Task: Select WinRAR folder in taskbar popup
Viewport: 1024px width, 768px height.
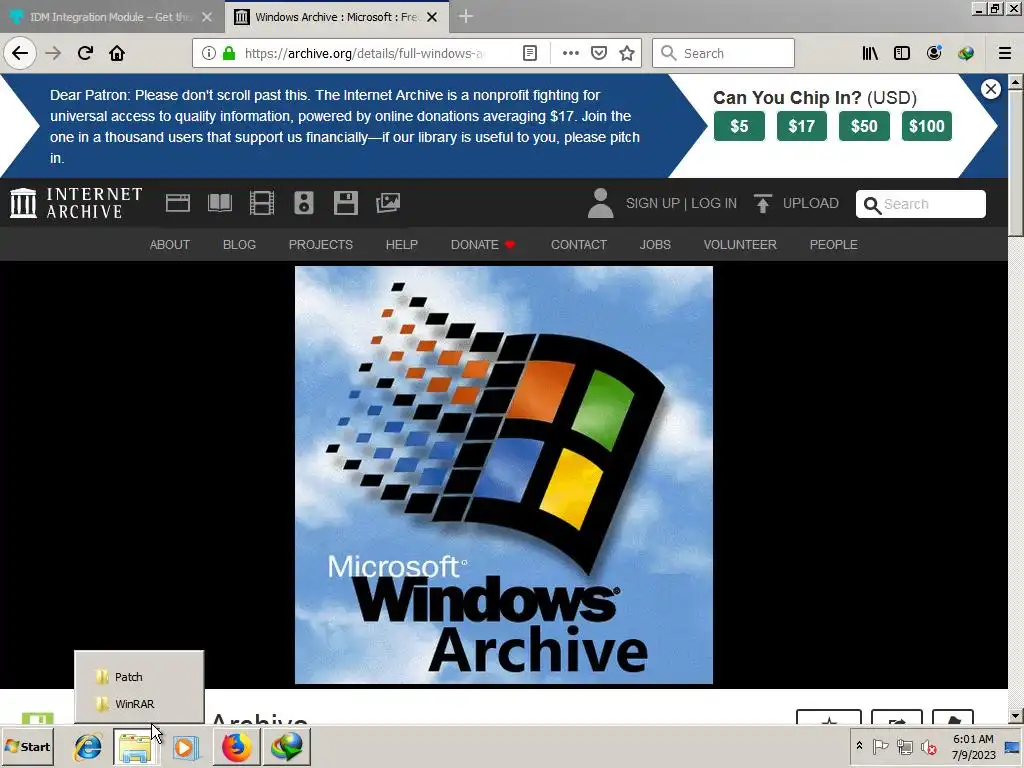Action: click(x=139, y=704)
